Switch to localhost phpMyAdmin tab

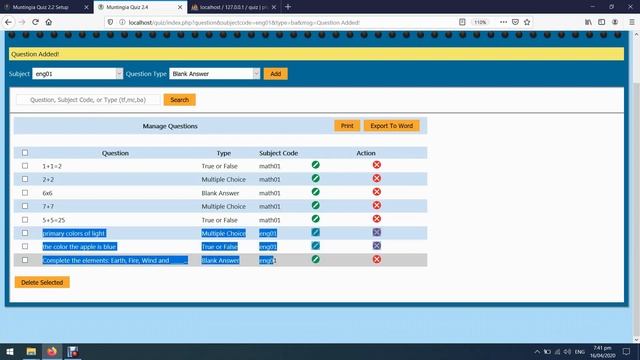pos(233,7)
